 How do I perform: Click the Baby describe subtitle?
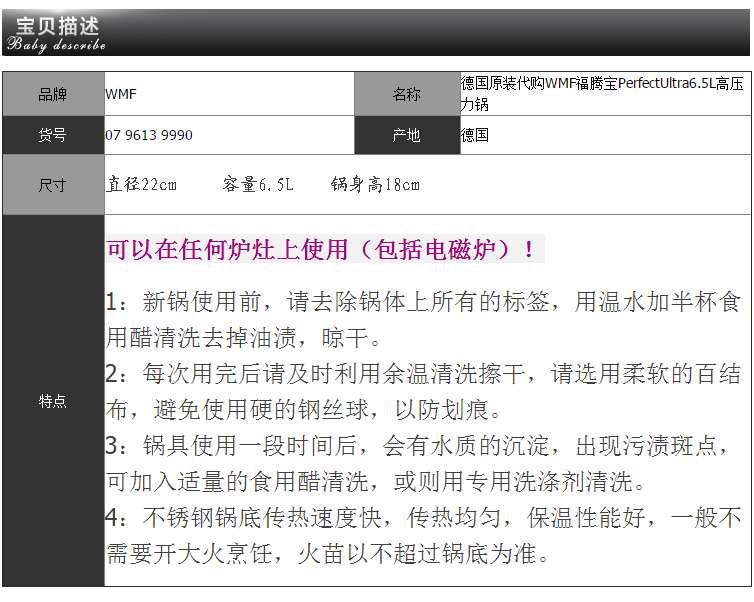point(56,45)
